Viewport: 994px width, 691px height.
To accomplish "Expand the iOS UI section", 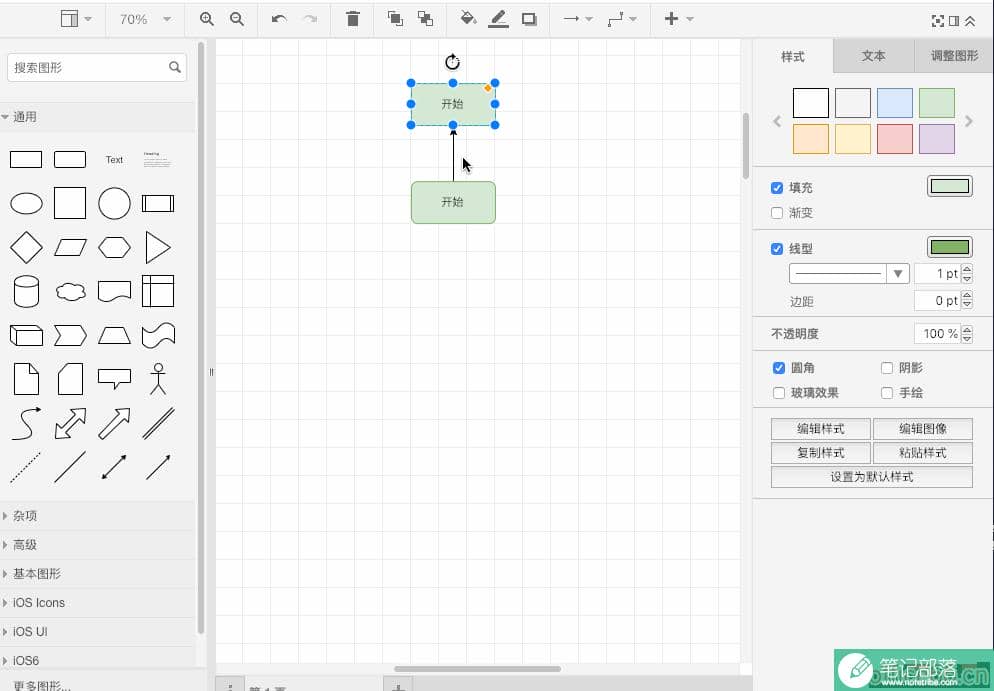I will pos(98,631).
